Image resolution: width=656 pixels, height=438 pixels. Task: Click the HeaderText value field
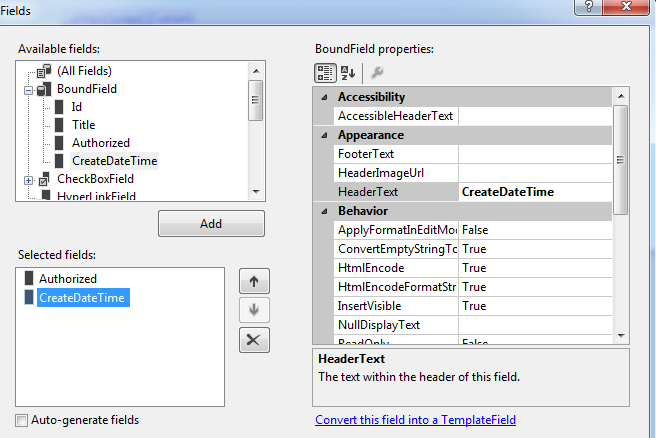click(x=534, y=192)
